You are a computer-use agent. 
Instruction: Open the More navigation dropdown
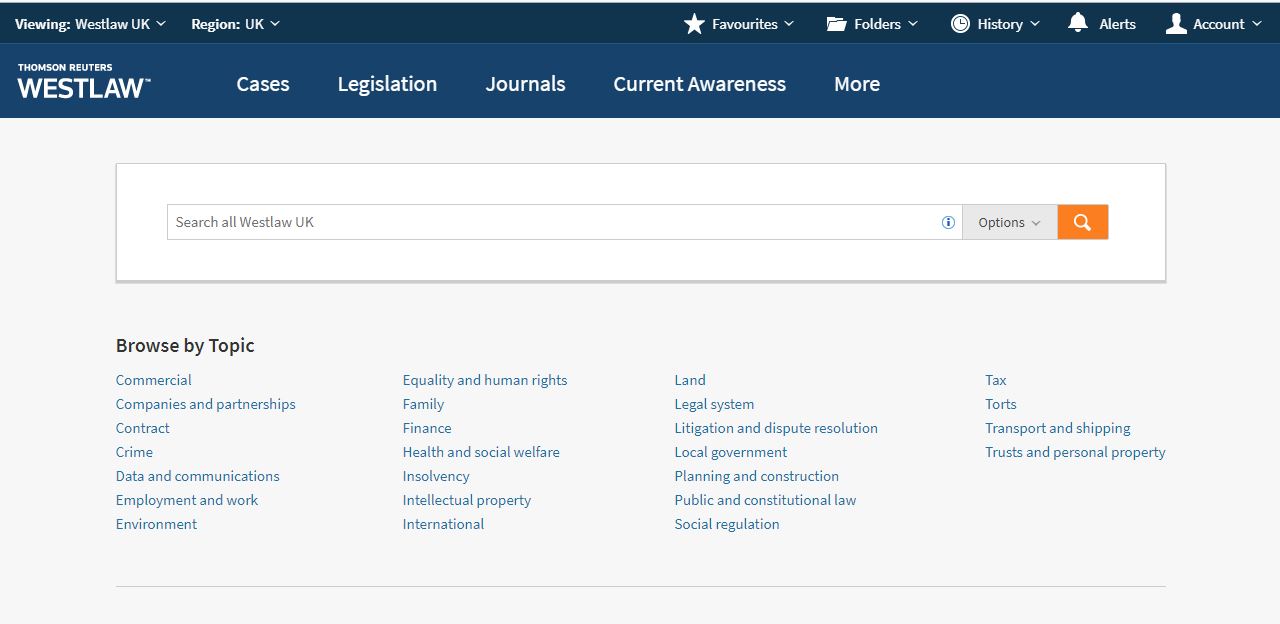point(856,84)
